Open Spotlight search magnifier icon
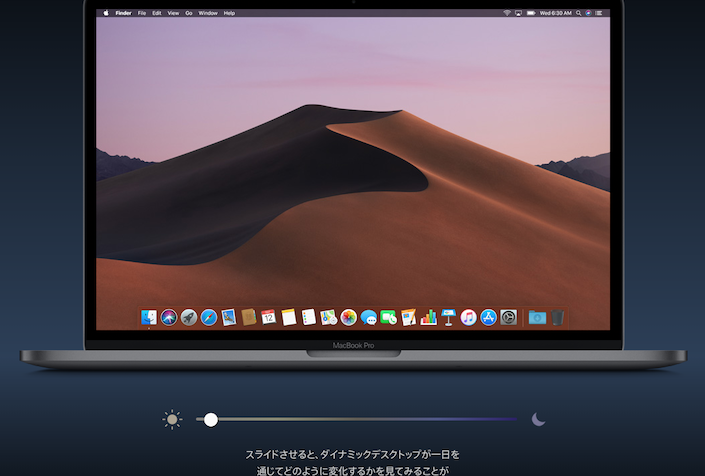Viewport: 705px width, 476px height. tap(579, 13)
